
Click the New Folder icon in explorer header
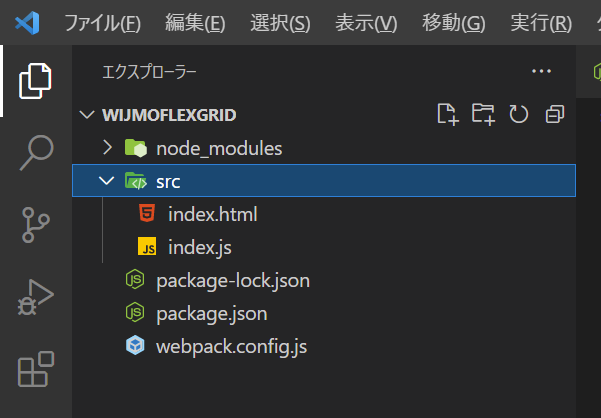pos(483,114)
